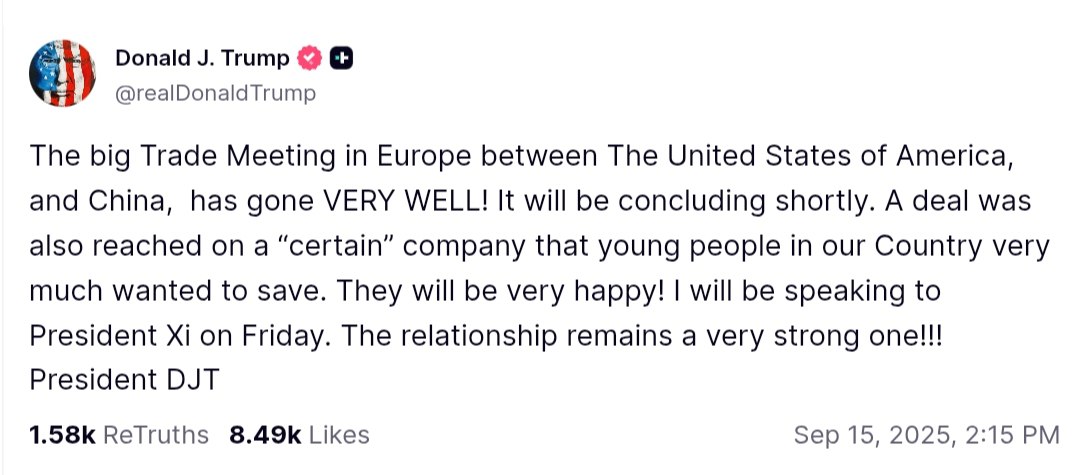Click the "President DJT" signature line
The image size is (1080, 475).
tap(123, 380)
